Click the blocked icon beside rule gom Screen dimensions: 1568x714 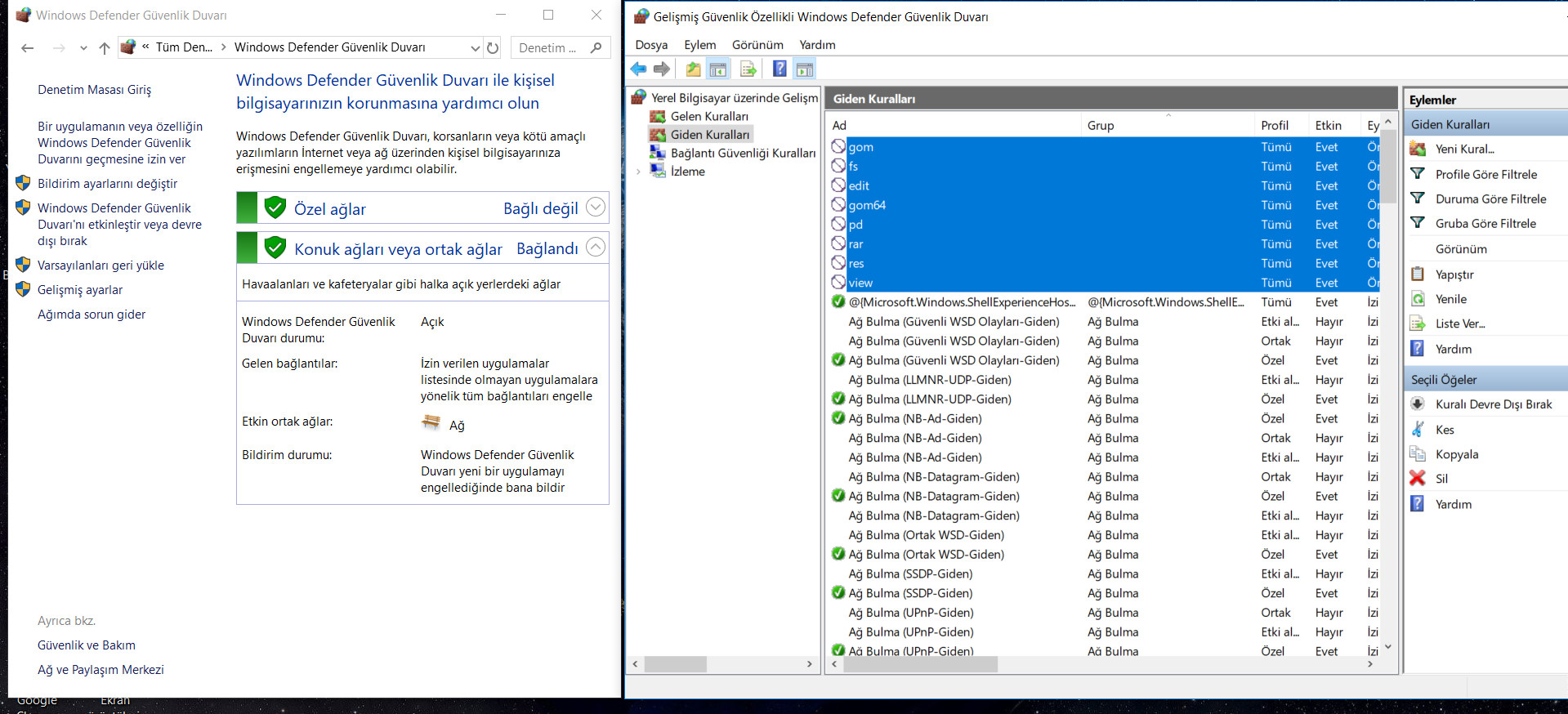tap(838, 146)
